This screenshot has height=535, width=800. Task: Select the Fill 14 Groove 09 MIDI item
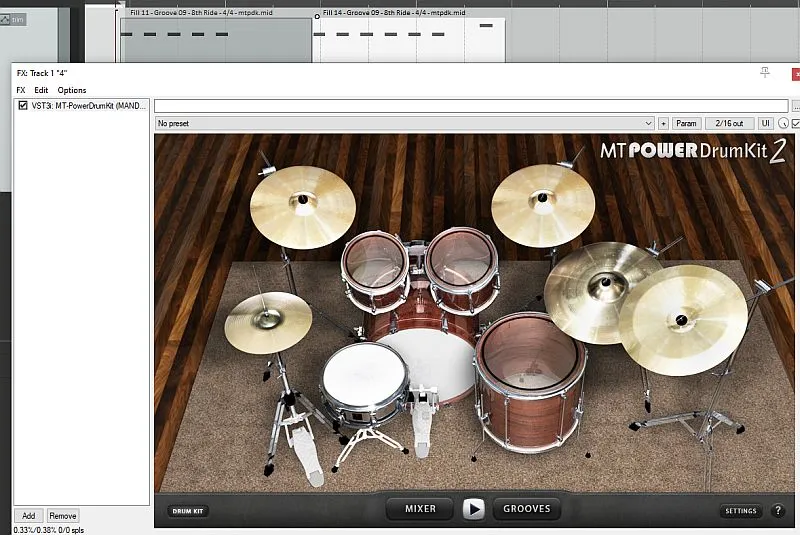click(x=409, y=40)
